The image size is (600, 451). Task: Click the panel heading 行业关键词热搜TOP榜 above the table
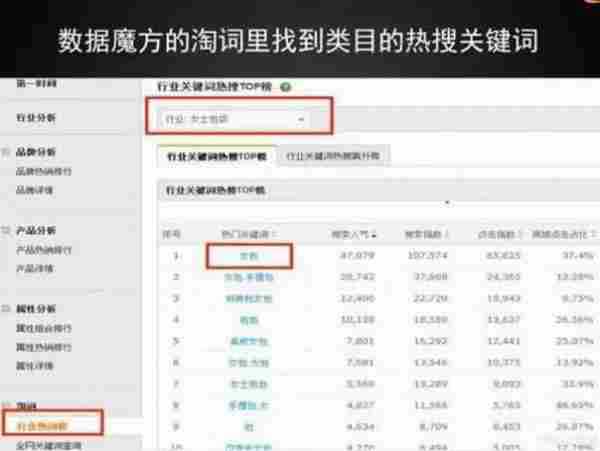(215, 190)
